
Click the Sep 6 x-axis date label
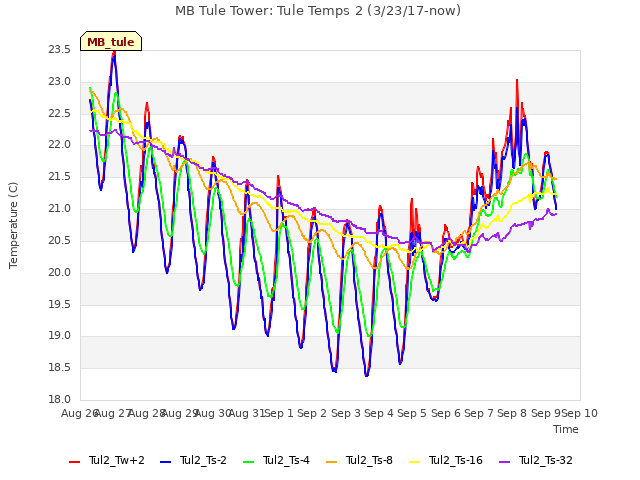tap(446, 413)
